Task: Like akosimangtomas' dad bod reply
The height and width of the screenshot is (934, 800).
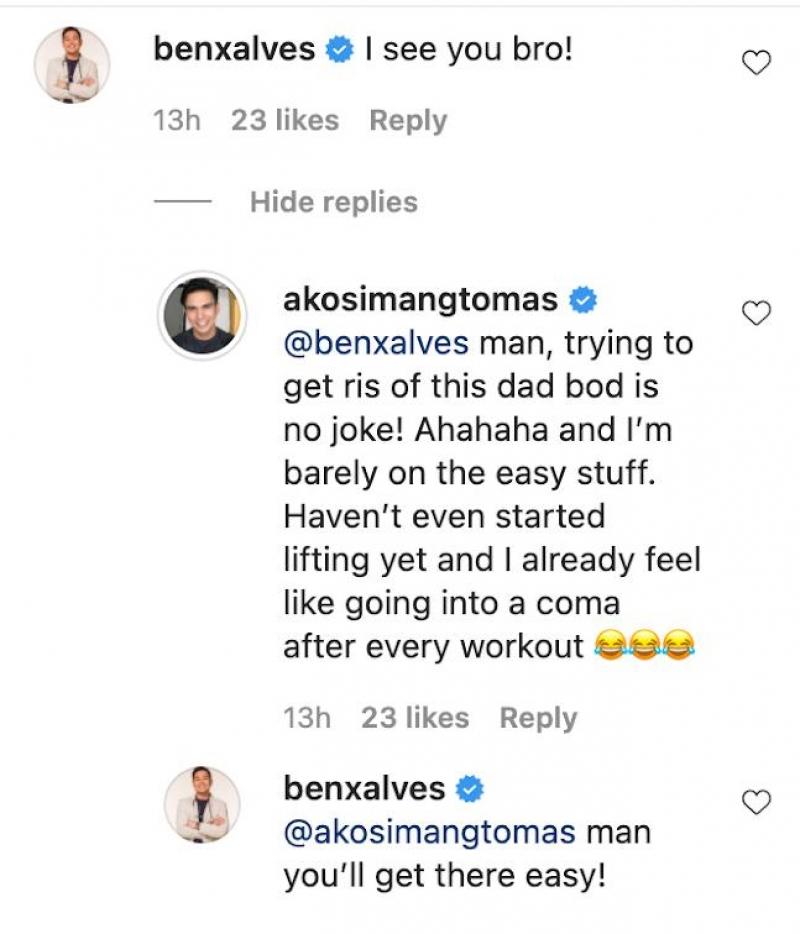Action: tap(757, 314)
